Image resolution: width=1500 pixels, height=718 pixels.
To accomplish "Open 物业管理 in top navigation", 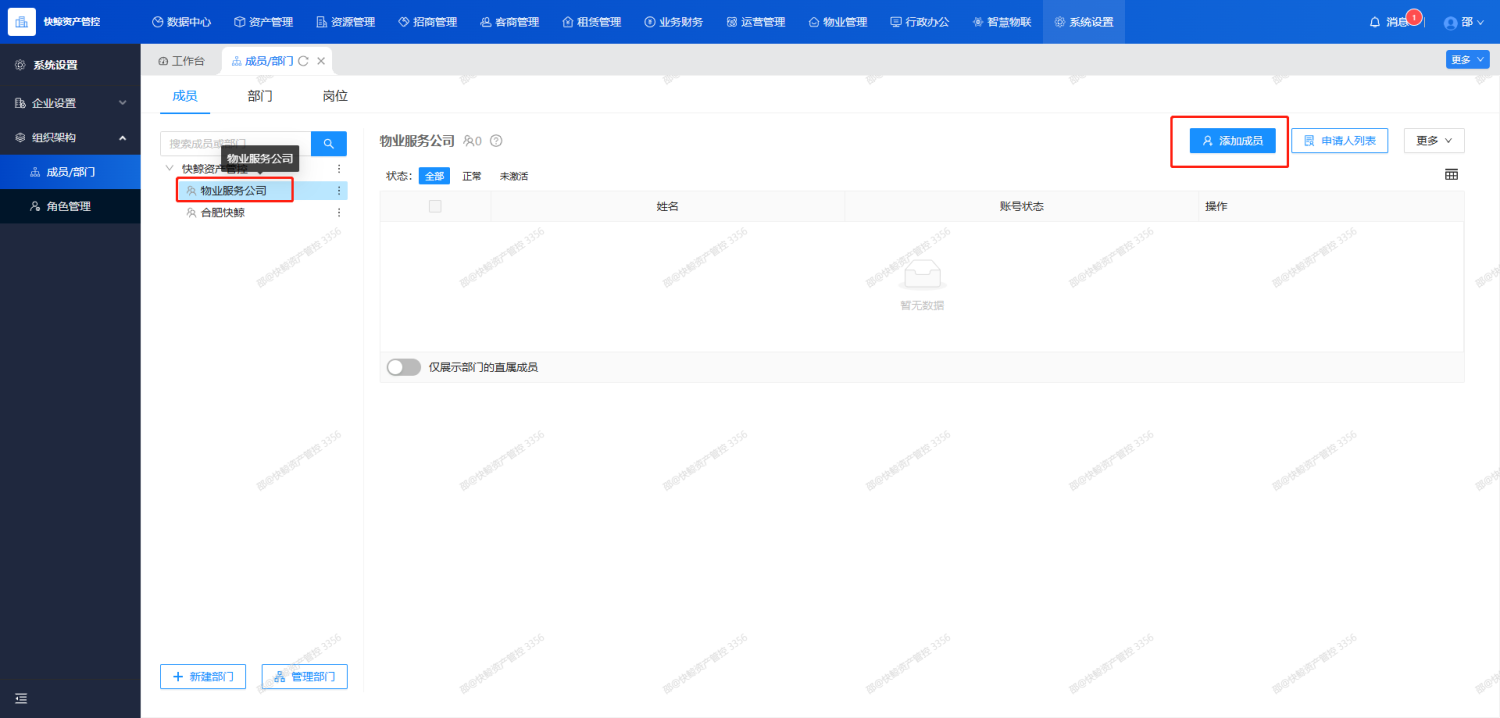I will 837,22.
